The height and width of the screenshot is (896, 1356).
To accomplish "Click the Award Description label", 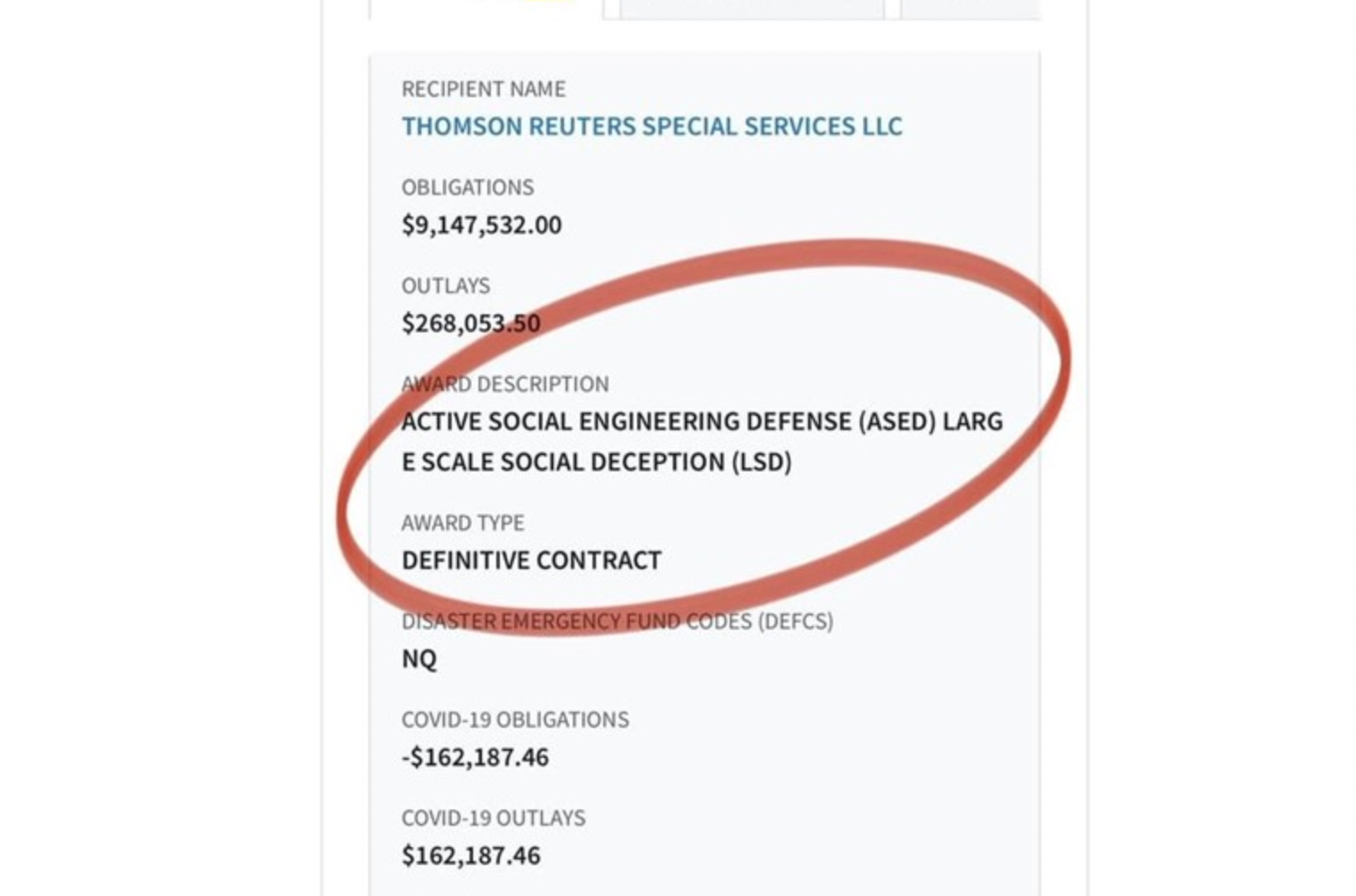I will coord(505,385).
